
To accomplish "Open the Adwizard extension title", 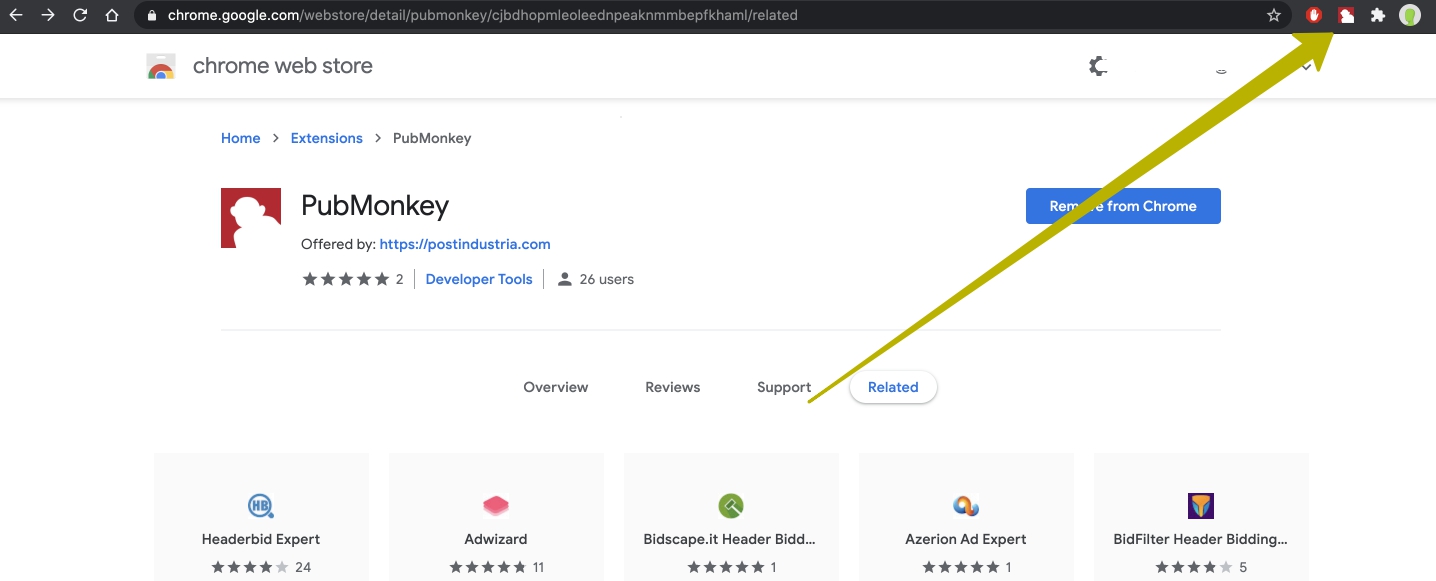I will coord(496,539).
